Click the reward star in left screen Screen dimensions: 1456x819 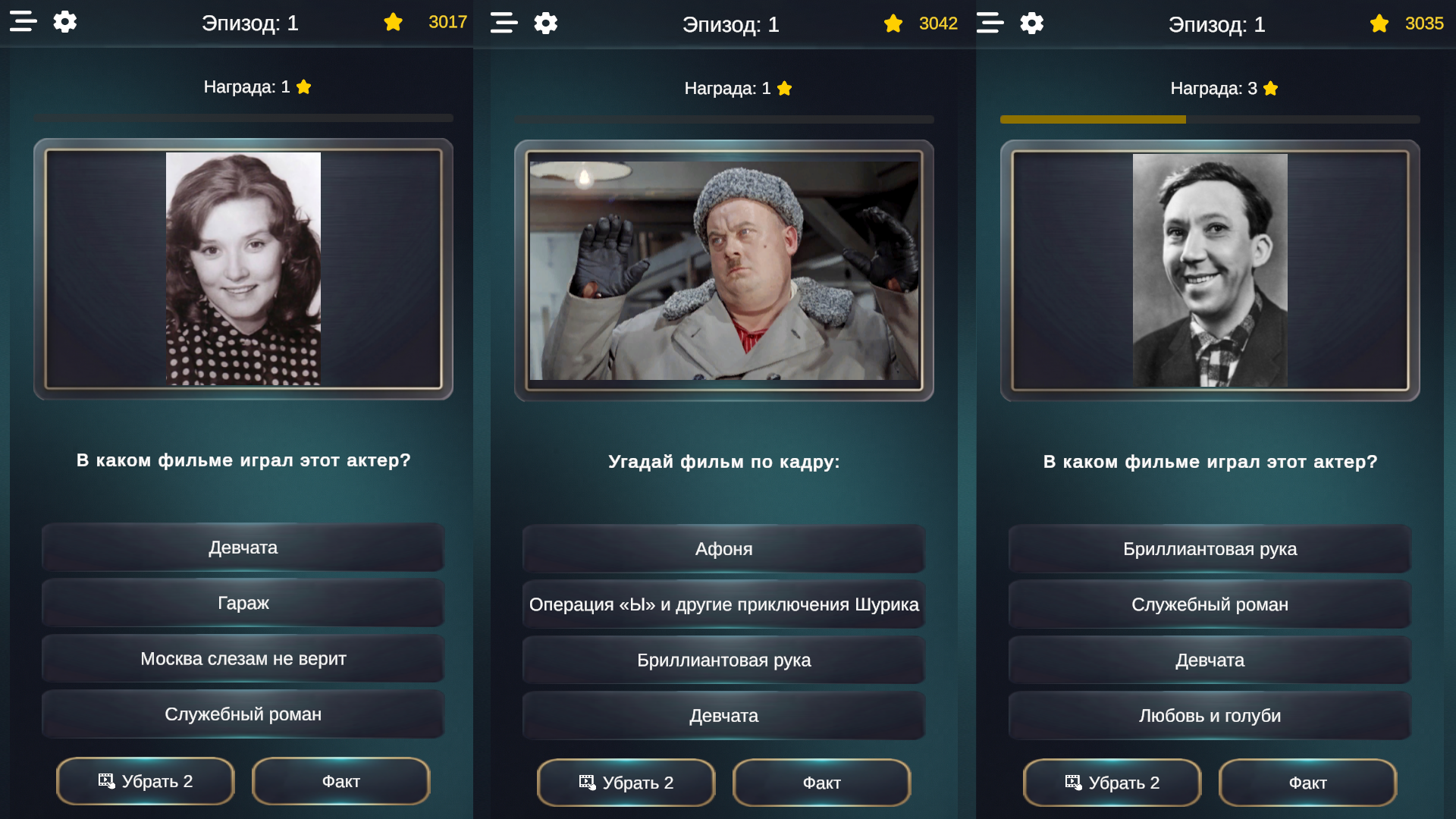tap(304, 86)
